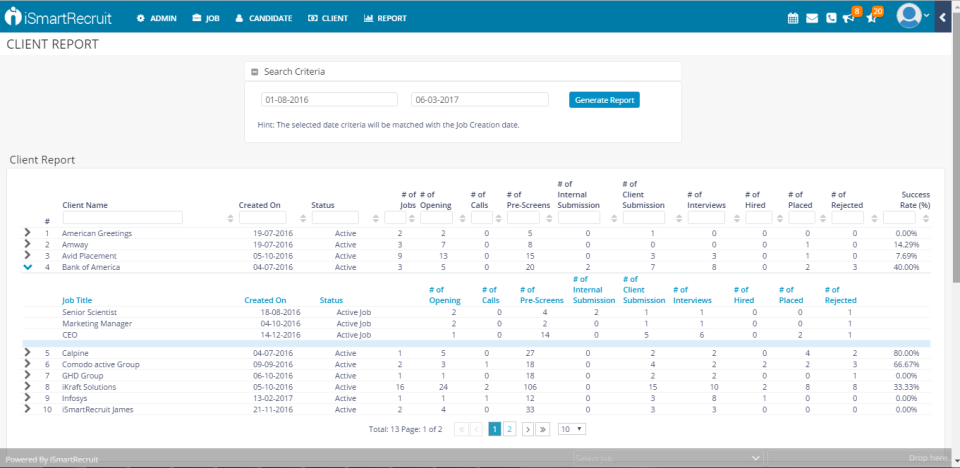960x468 pixels.
Task: Go to page 2 of results
Action: [510, 428]
